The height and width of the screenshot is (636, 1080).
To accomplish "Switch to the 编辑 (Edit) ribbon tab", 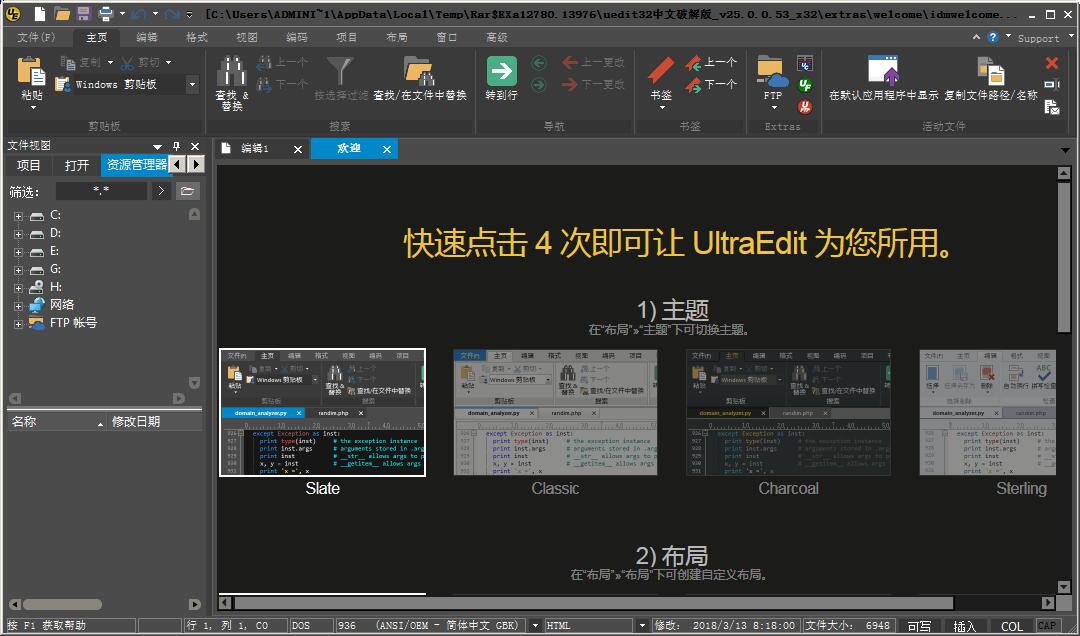I will coord(147,37).
